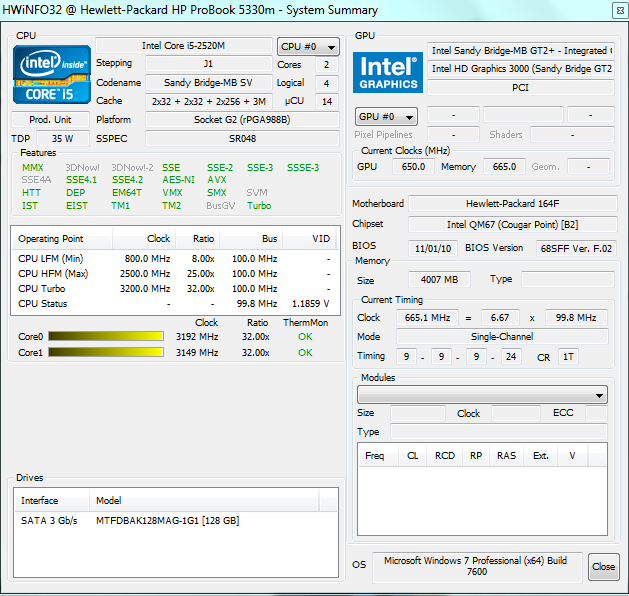629x596 pixels.
Task: Click the Close button
Action: point(604,566)
